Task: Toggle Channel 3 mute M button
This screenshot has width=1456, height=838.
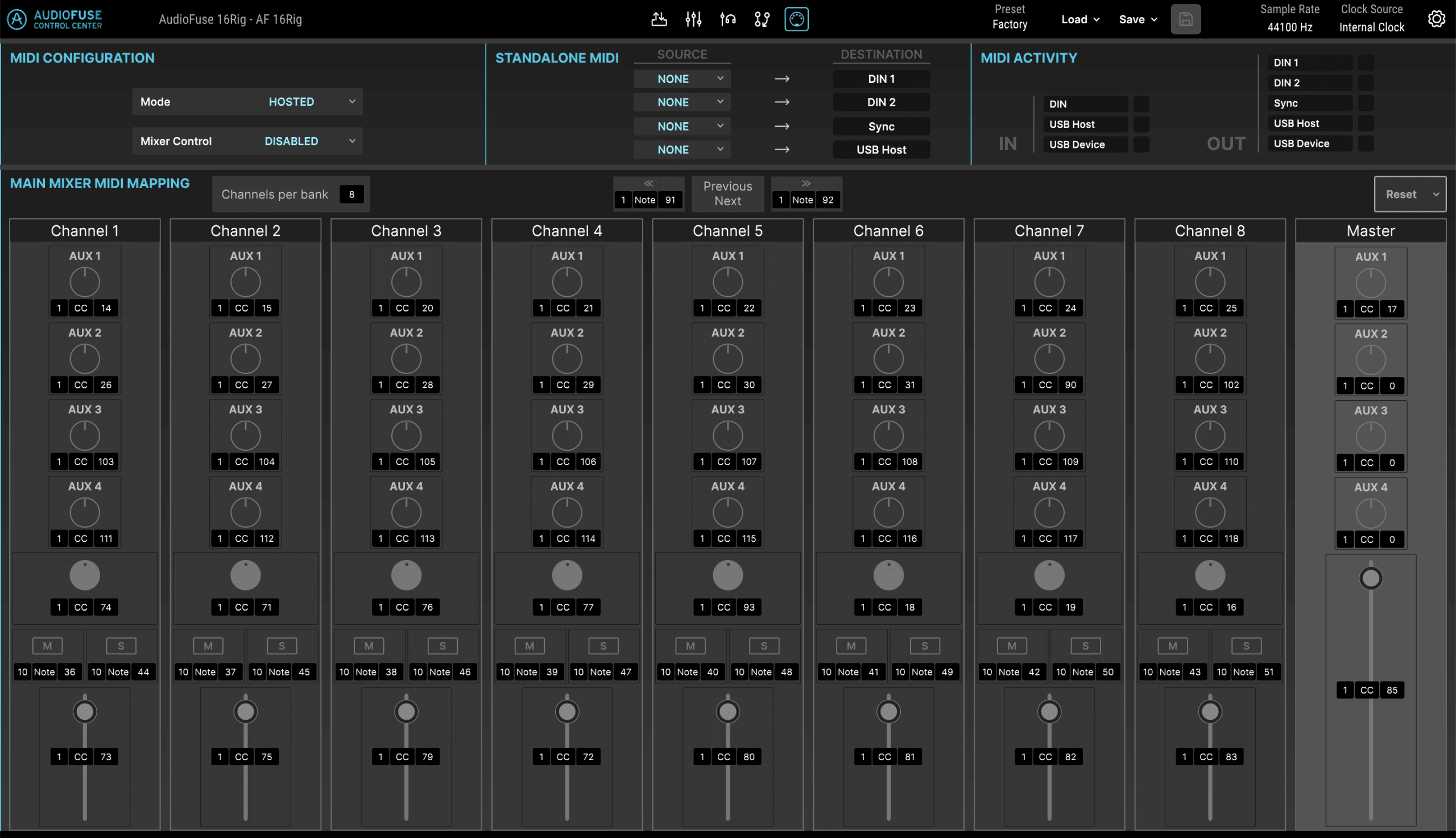Action: pos(369,646)
